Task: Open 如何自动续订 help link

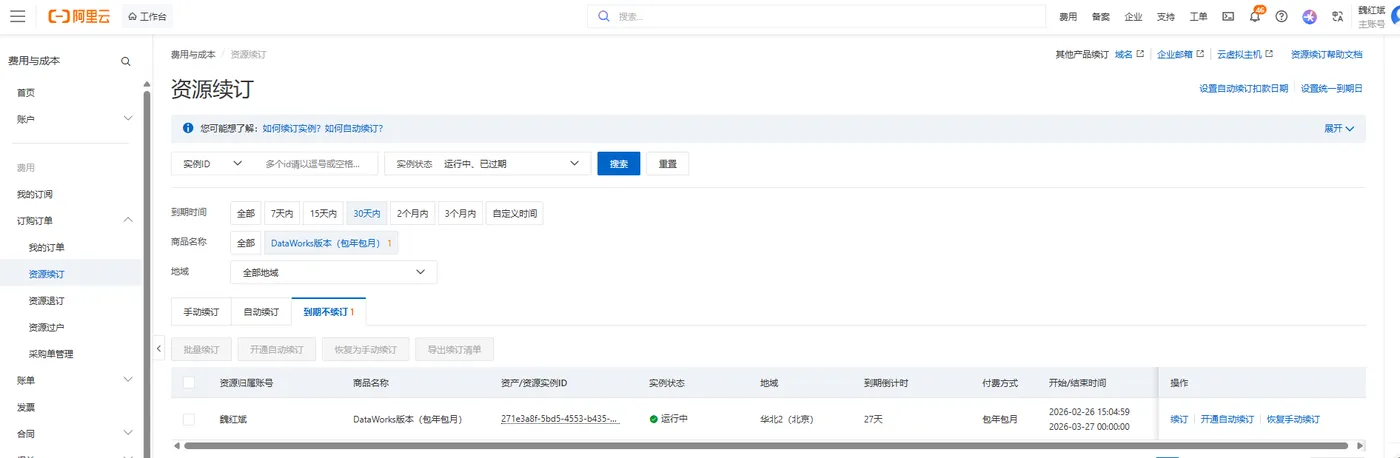Action: pos(354,129)
